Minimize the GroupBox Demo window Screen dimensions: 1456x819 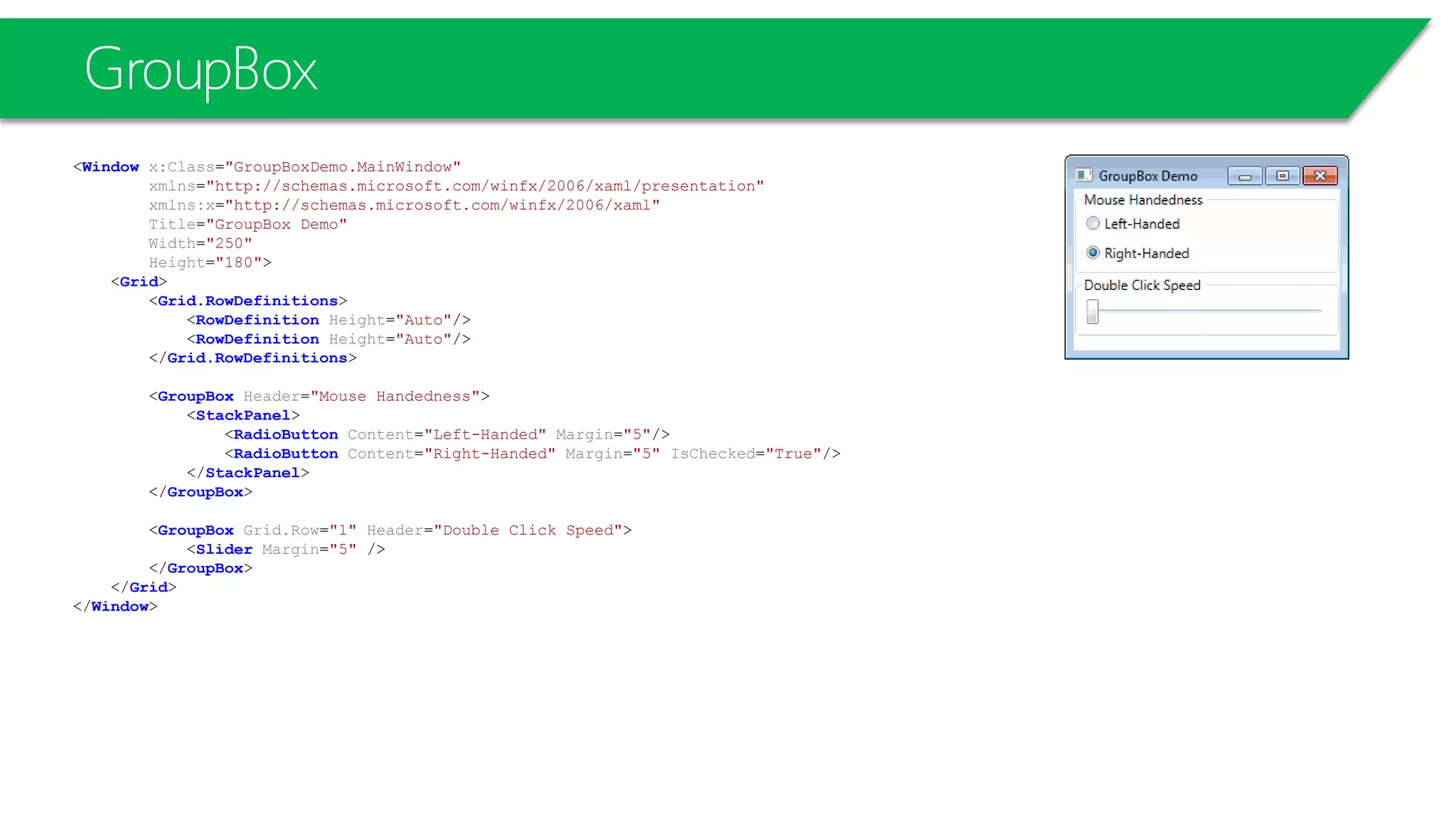[x=1245, y=176]
